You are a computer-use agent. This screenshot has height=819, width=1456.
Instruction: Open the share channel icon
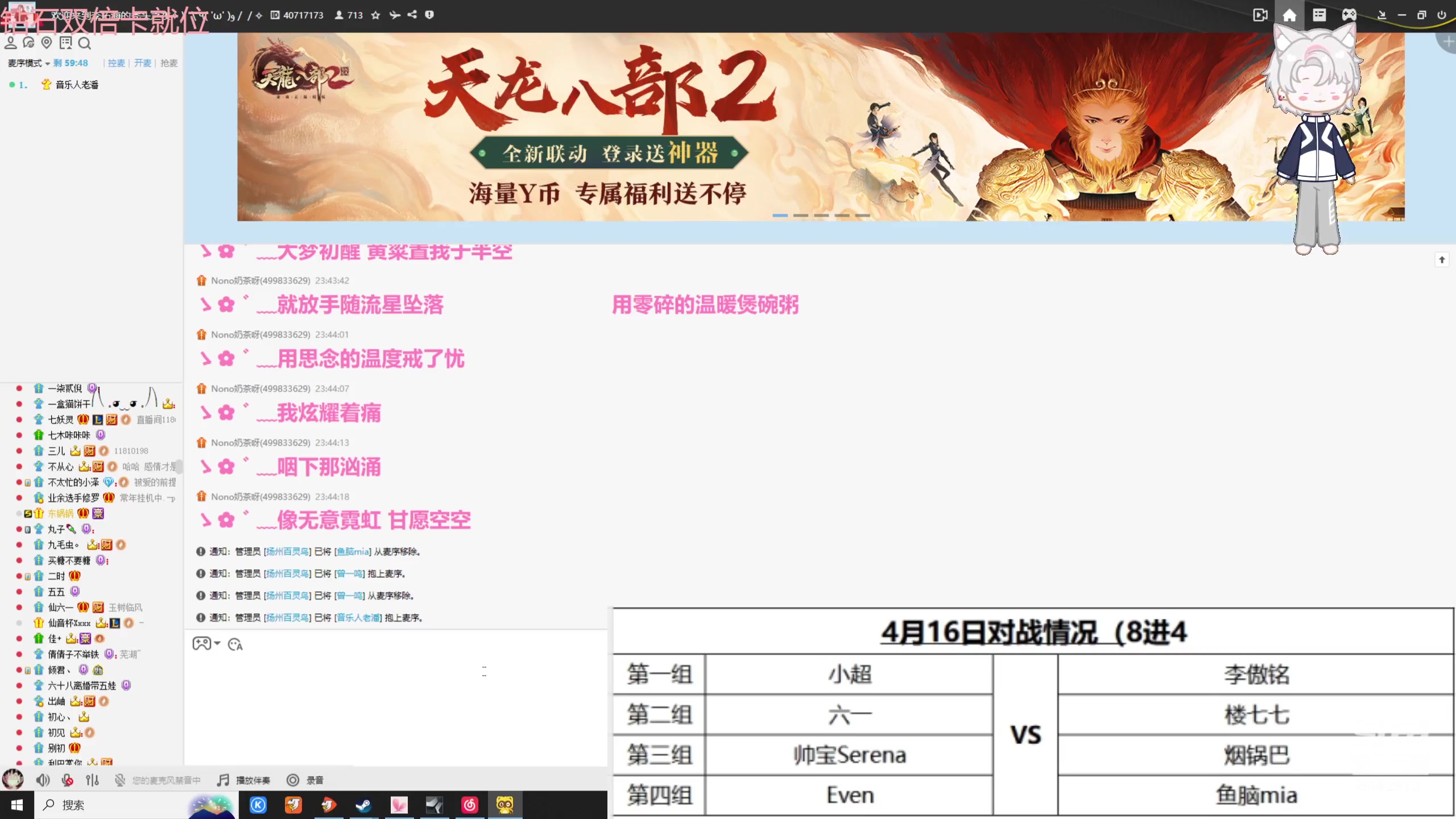(412, 15)
